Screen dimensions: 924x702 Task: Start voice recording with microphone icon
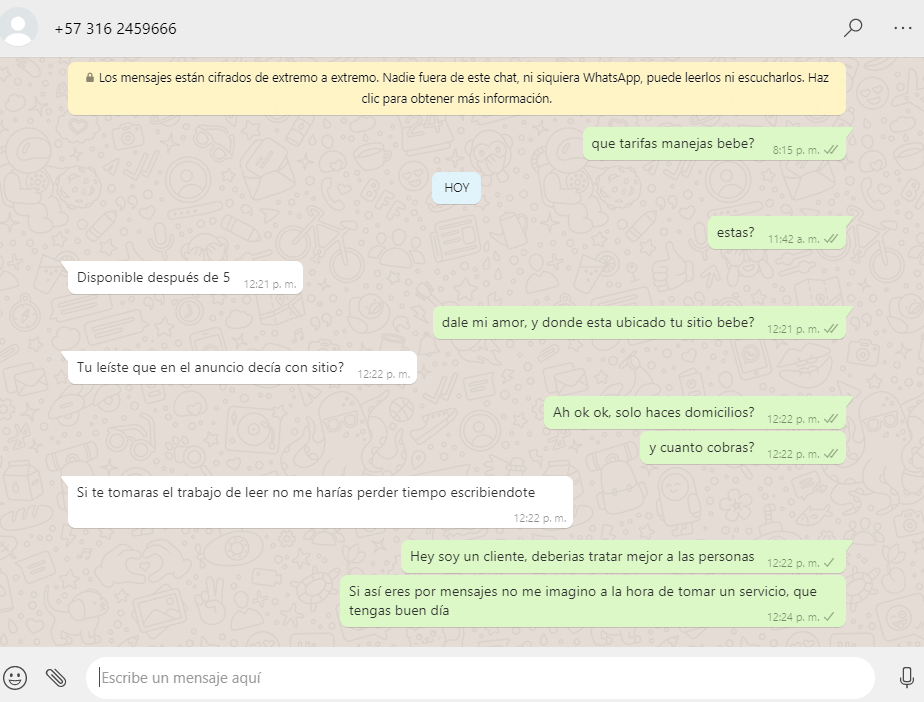coord(907,678)
